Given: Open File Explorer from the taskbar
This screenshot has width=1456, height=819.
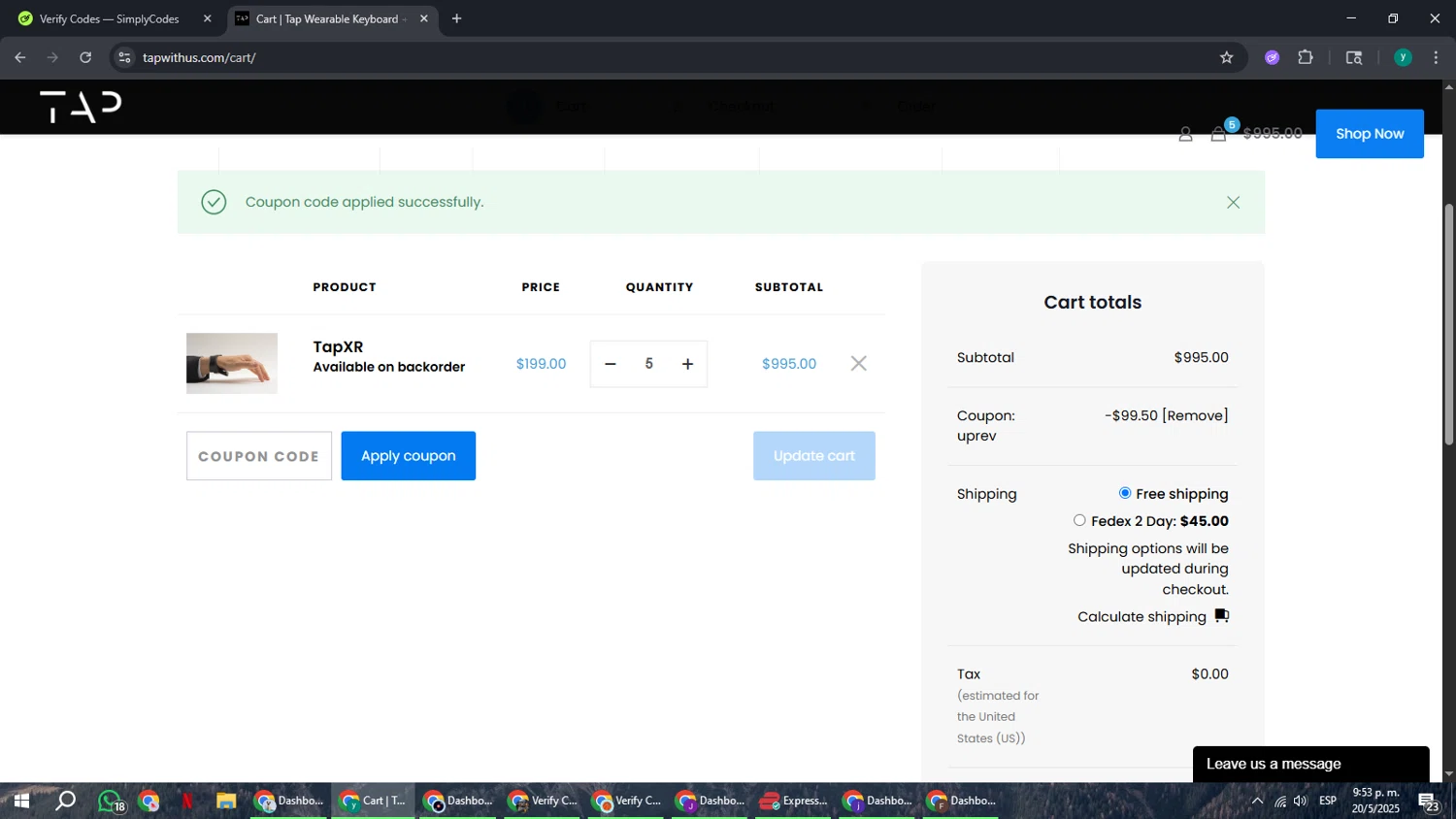Looking at the screenshot, I should pos(226,802).
